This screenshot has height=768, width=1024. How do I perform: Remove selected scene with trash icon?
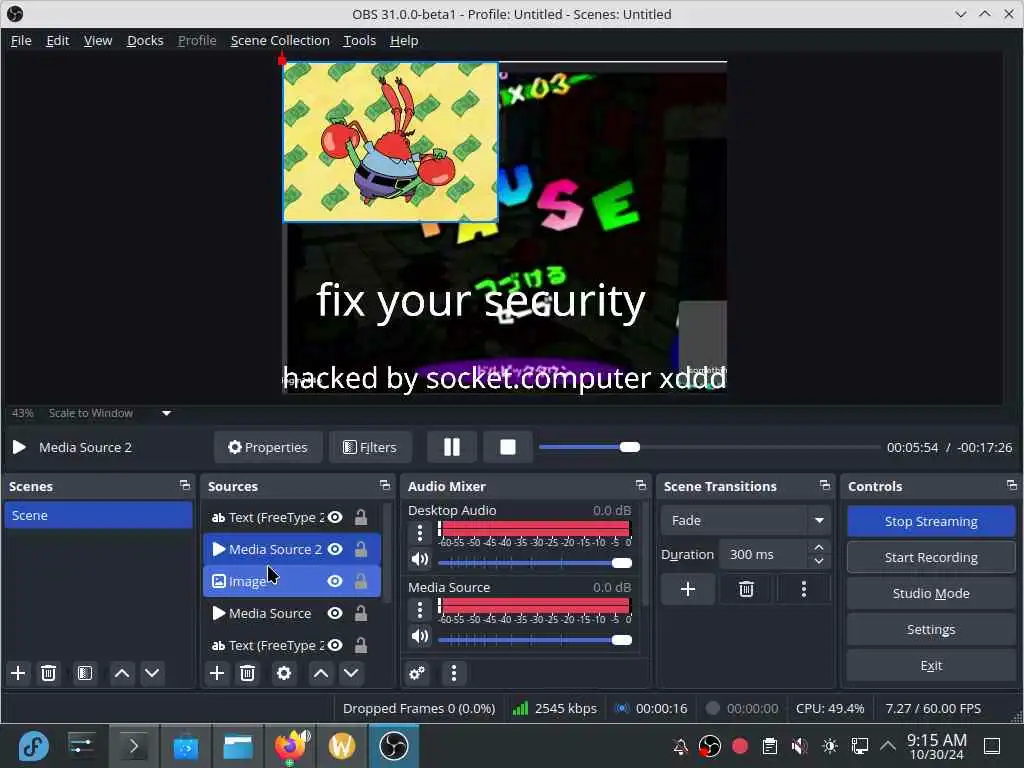(48, 673)
